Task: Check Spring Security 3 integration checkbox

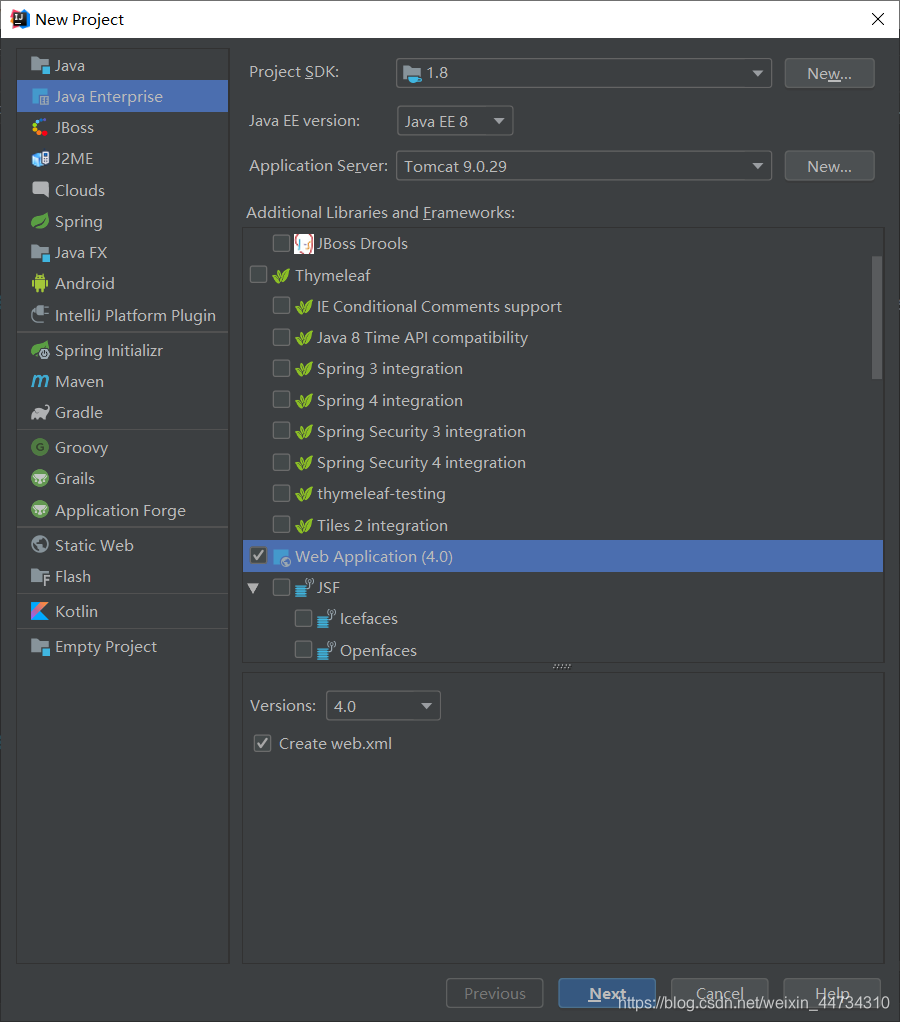Action: point(282,430)
